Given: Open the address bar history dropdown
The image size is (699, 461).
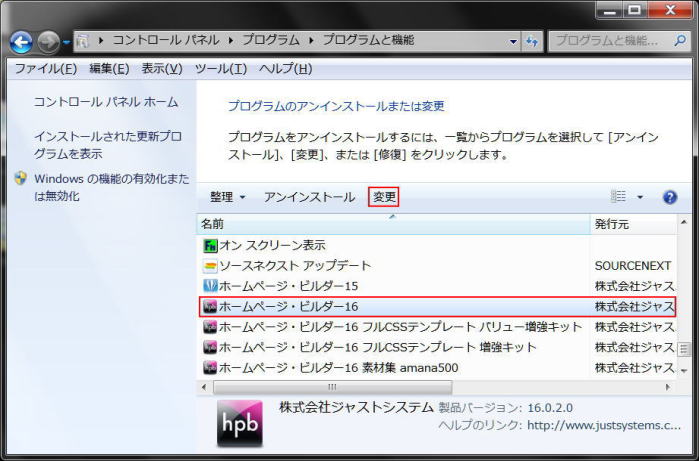Looking at the screenshot, I should (x=513, y=42).
